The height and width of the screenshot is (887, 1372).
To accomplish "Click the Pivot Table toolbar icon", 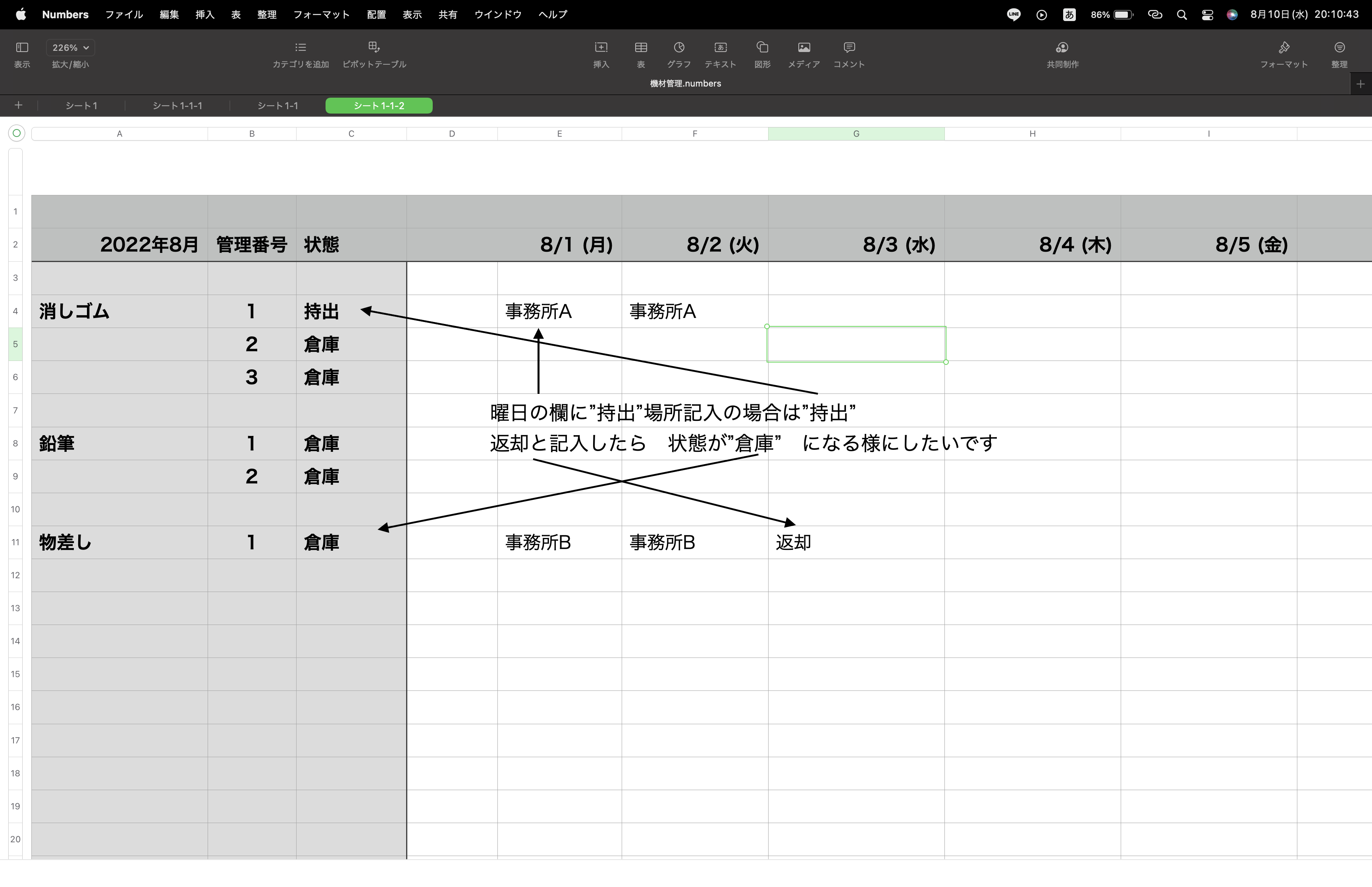I will 374,47.
